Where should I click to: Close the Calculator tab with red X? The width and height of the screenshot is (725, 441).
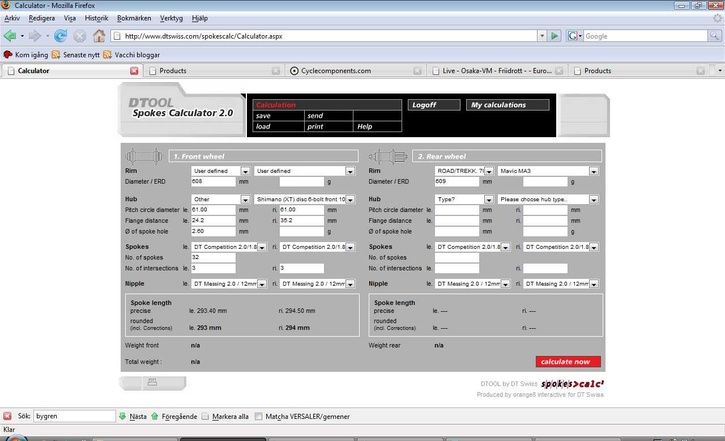[x=134, y=71]
